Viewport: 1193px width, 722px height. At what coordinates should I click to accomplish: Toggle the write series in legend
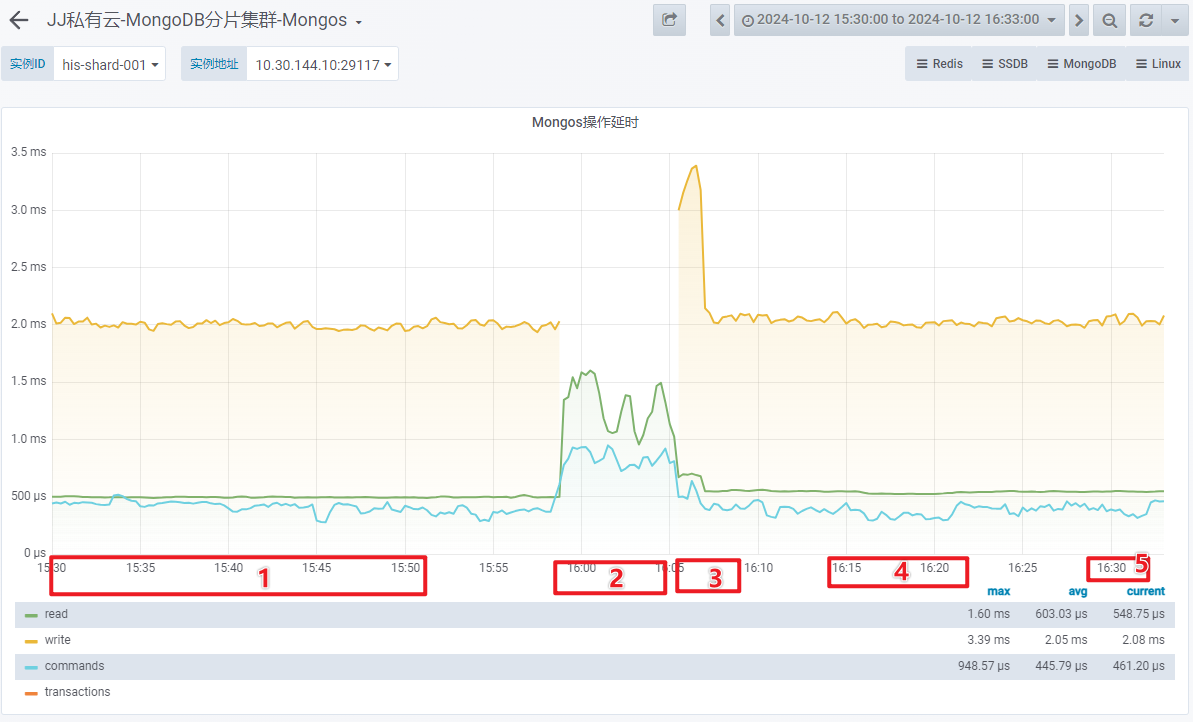(x=57, y=640)
